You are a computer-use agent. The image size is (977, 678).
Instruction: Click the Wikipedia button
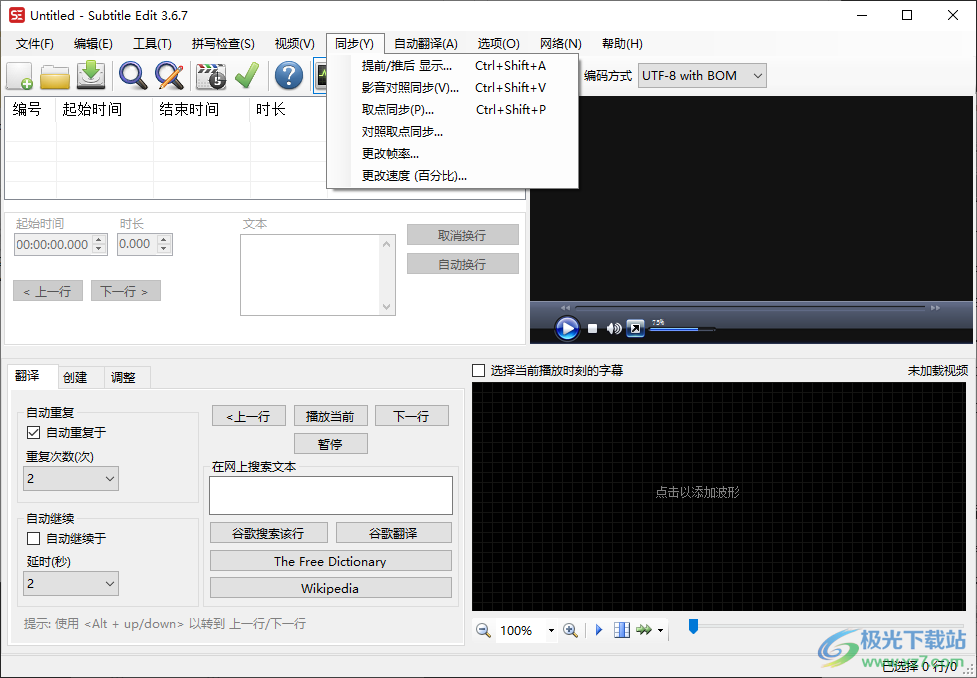(330, 588)
